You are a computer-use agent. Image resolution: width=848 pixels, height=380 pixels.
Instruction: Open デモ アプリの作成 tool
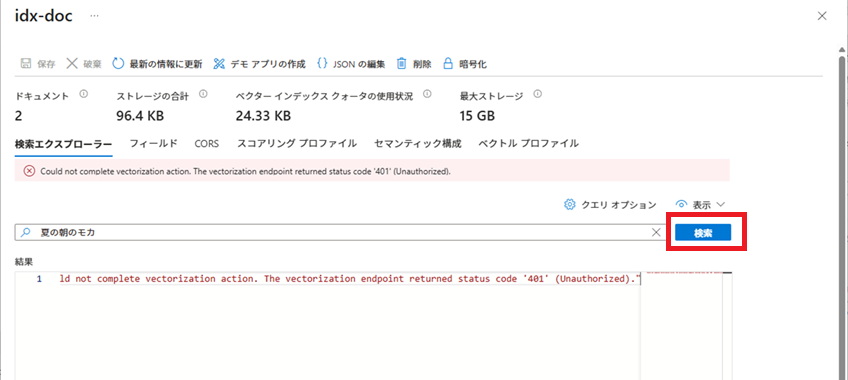click(x=219, y=64)
